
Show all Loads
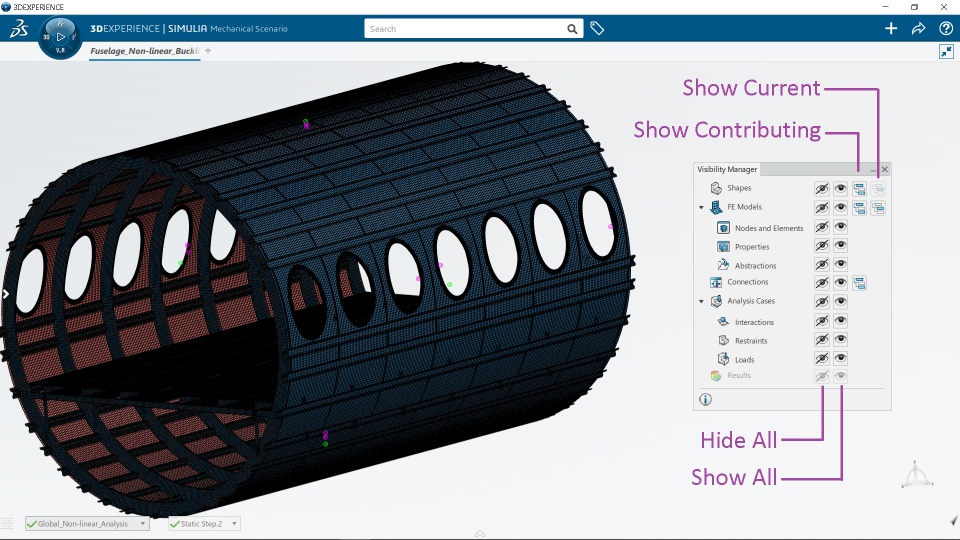[841, 358]
